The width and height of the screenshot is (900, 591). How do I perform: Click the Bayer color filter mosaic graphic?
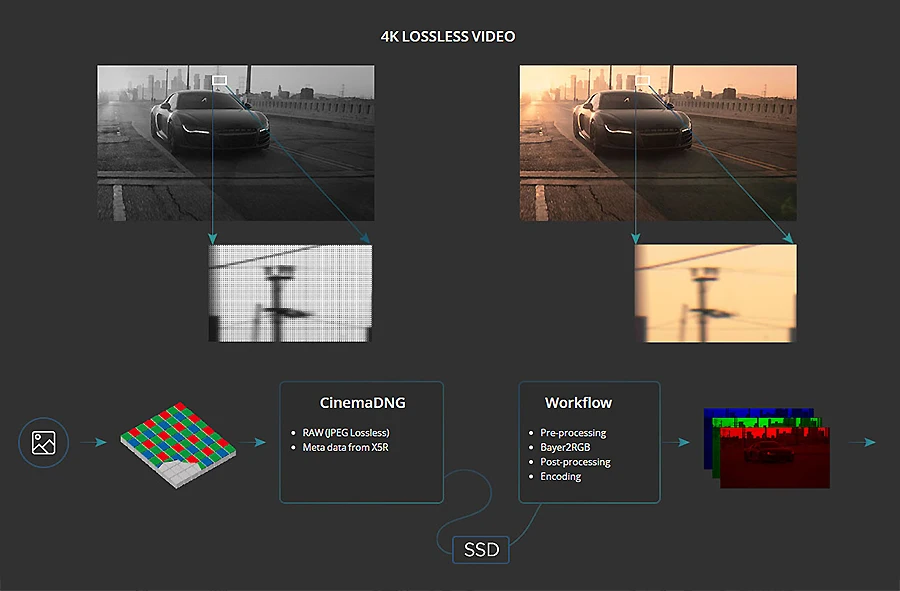point(178,445)
